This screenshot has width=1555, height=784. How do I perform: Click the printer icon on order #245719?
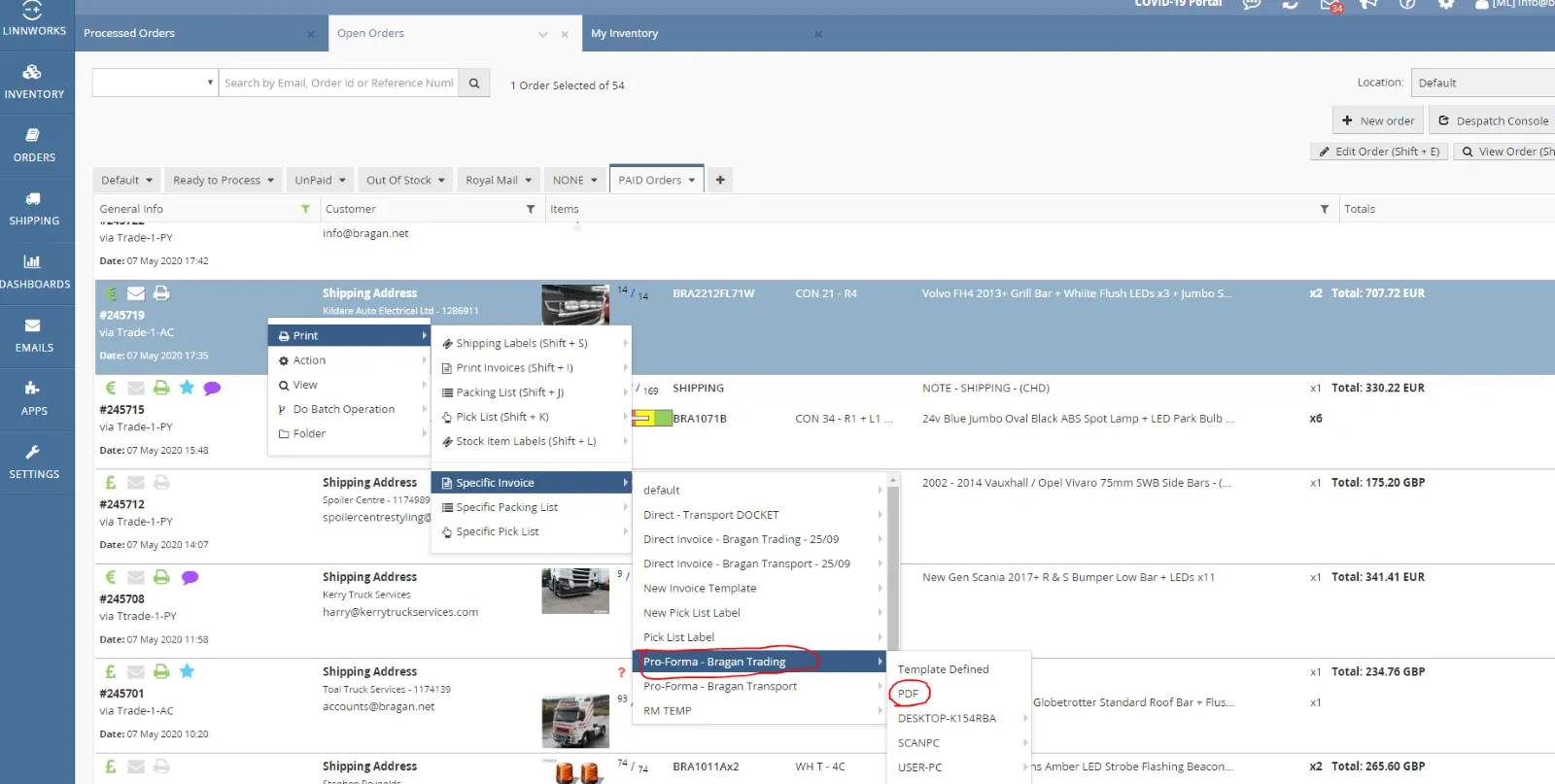[x=161, y=293]
